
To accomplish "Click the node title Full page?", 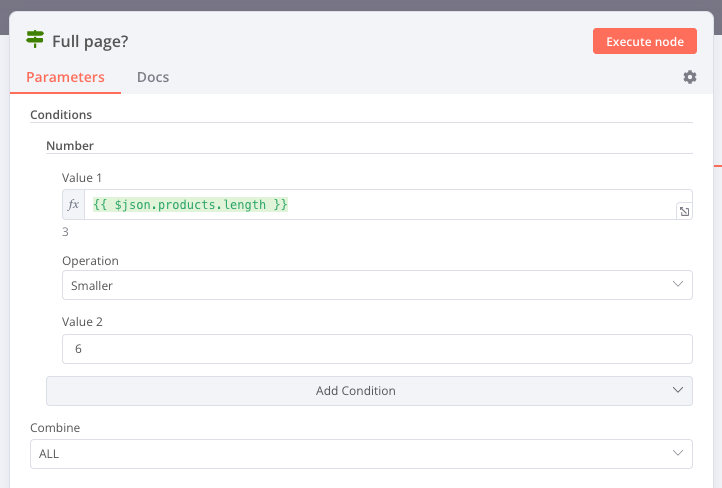I will (x=90, y=41).
